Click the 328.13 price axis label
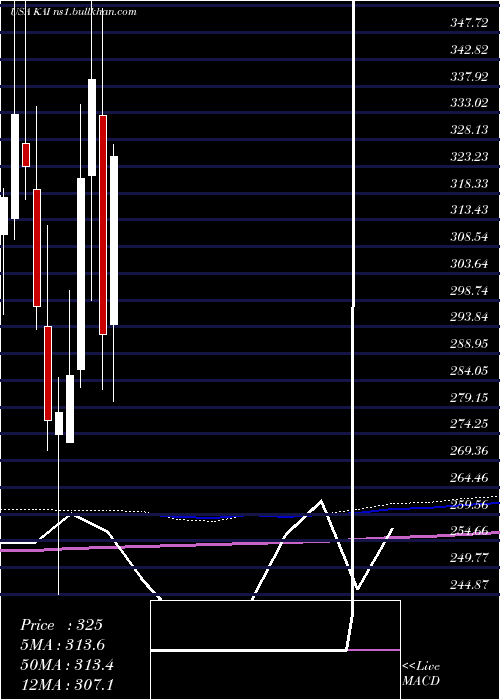 469,130
